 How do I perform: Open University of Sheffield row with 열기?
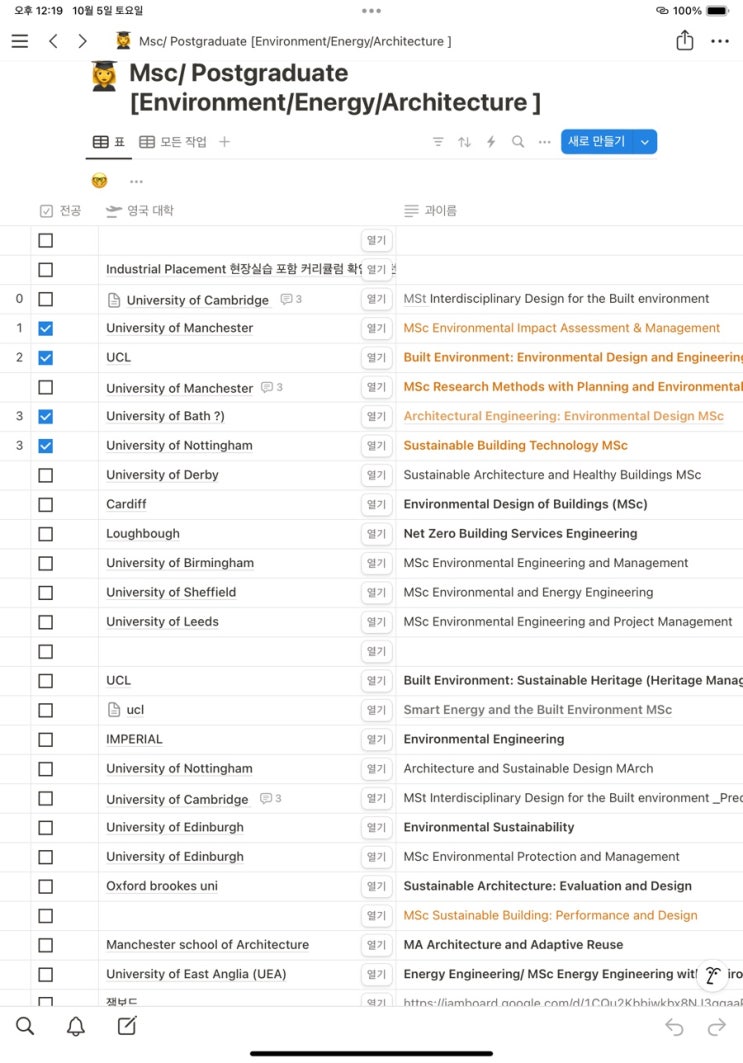[376, 593]
